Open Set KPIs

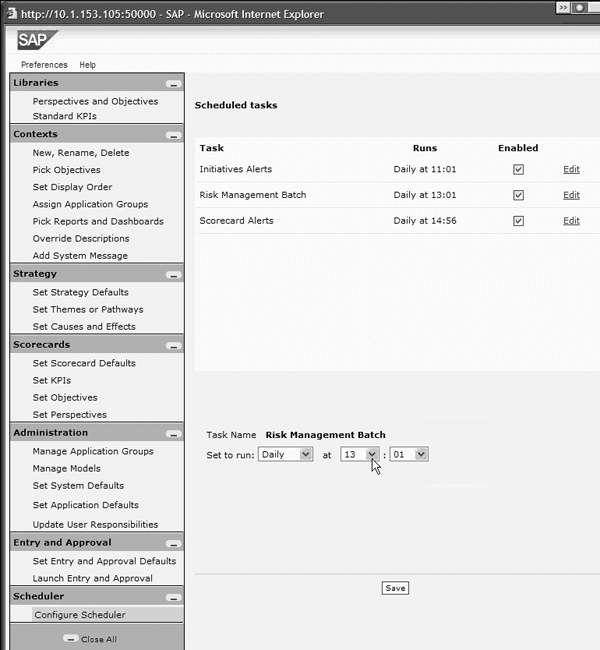[x=52, y=380]
